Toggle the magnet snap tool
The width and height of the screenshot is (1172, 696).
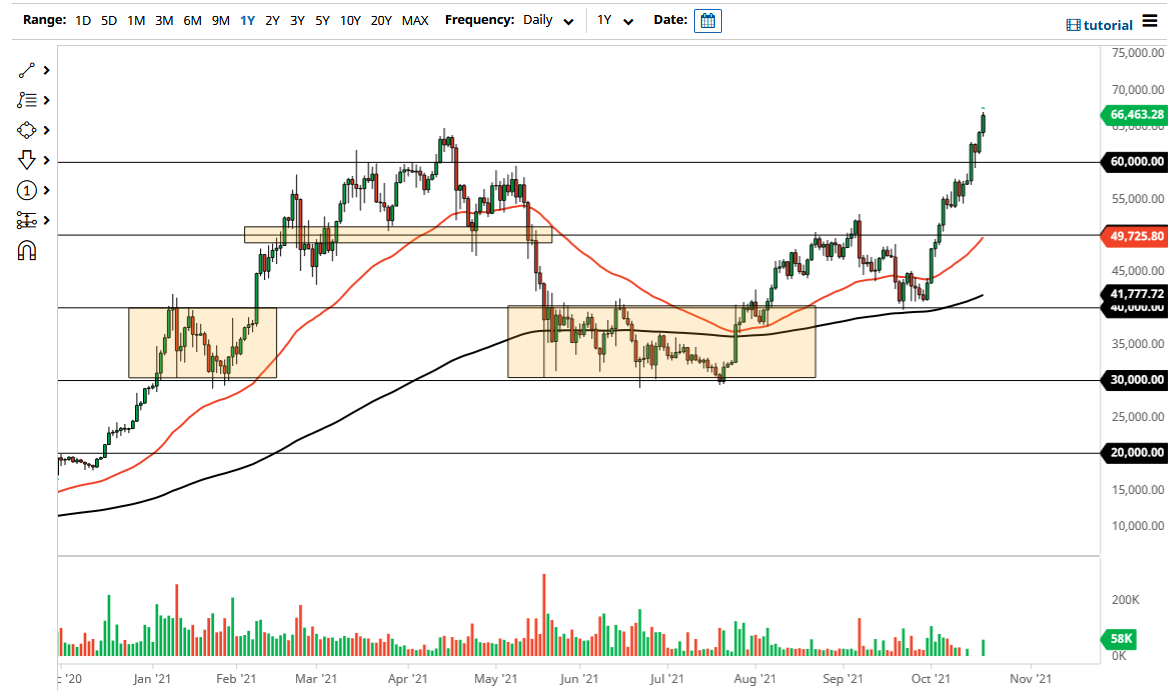26,250
